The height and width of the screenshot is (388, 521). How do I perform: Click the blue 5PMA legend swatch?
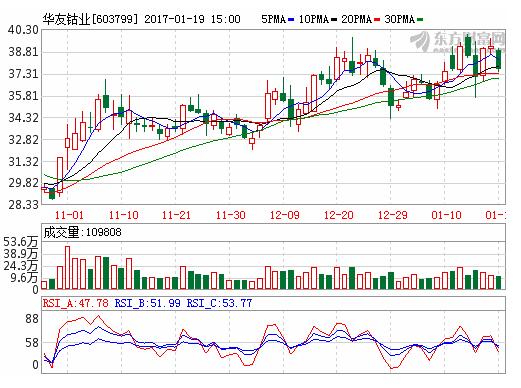[292, 20]
